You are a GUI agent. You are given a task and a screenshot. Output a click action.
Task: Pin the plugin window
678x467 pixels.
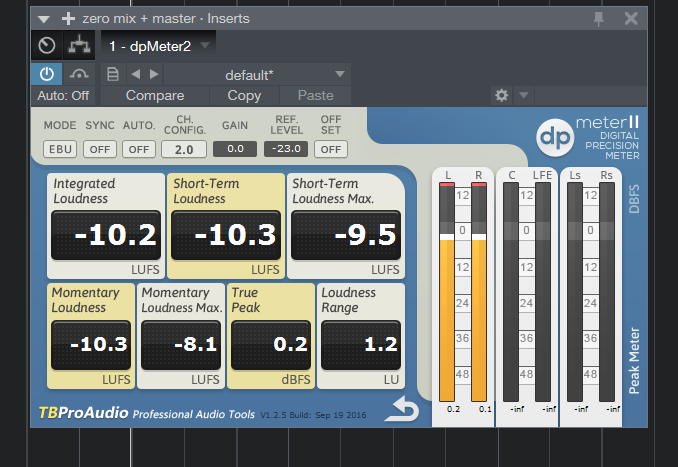coord(599,19)
